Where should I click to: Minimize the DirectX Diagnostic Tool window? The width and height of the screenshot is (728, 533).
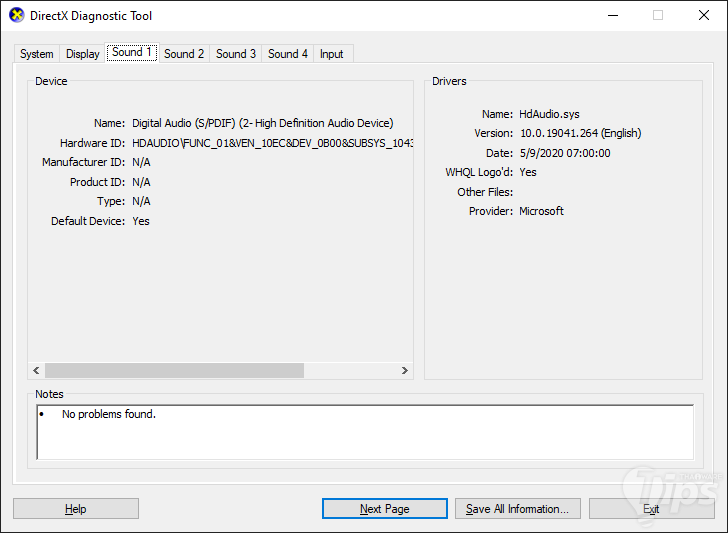tap(613, 15)
